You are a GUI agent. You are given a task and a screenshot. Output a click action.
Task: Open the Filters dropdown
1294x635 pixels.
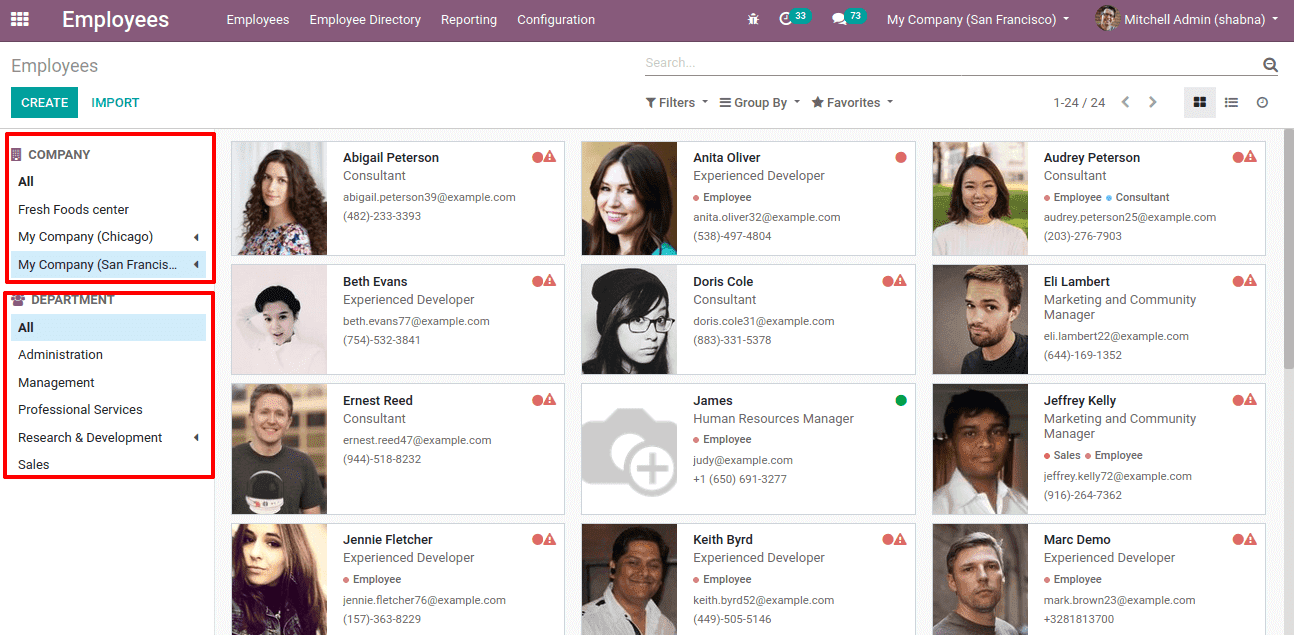click(x=677, y=102)
